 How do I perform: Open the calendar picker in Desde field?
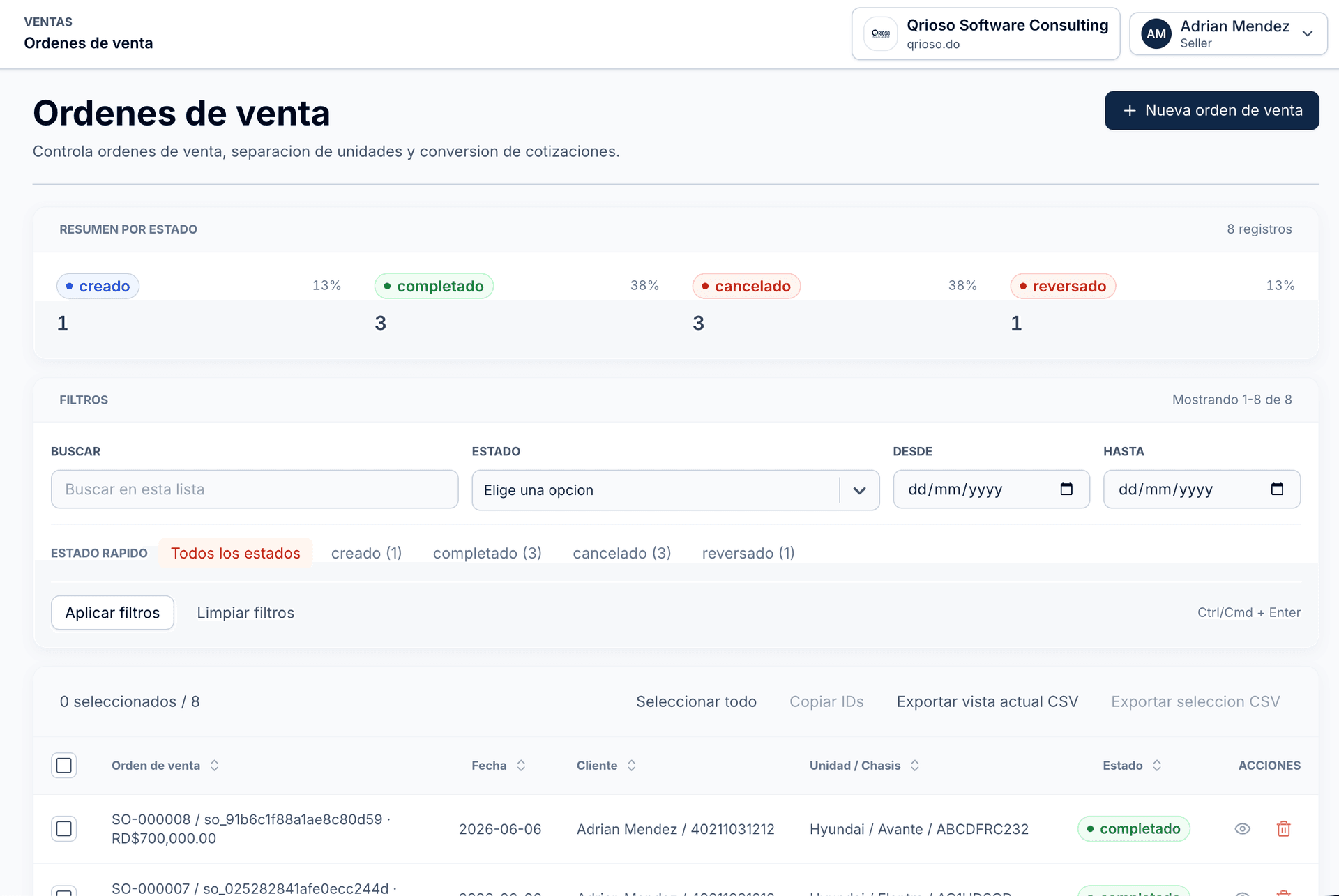tap(1066, 489)
